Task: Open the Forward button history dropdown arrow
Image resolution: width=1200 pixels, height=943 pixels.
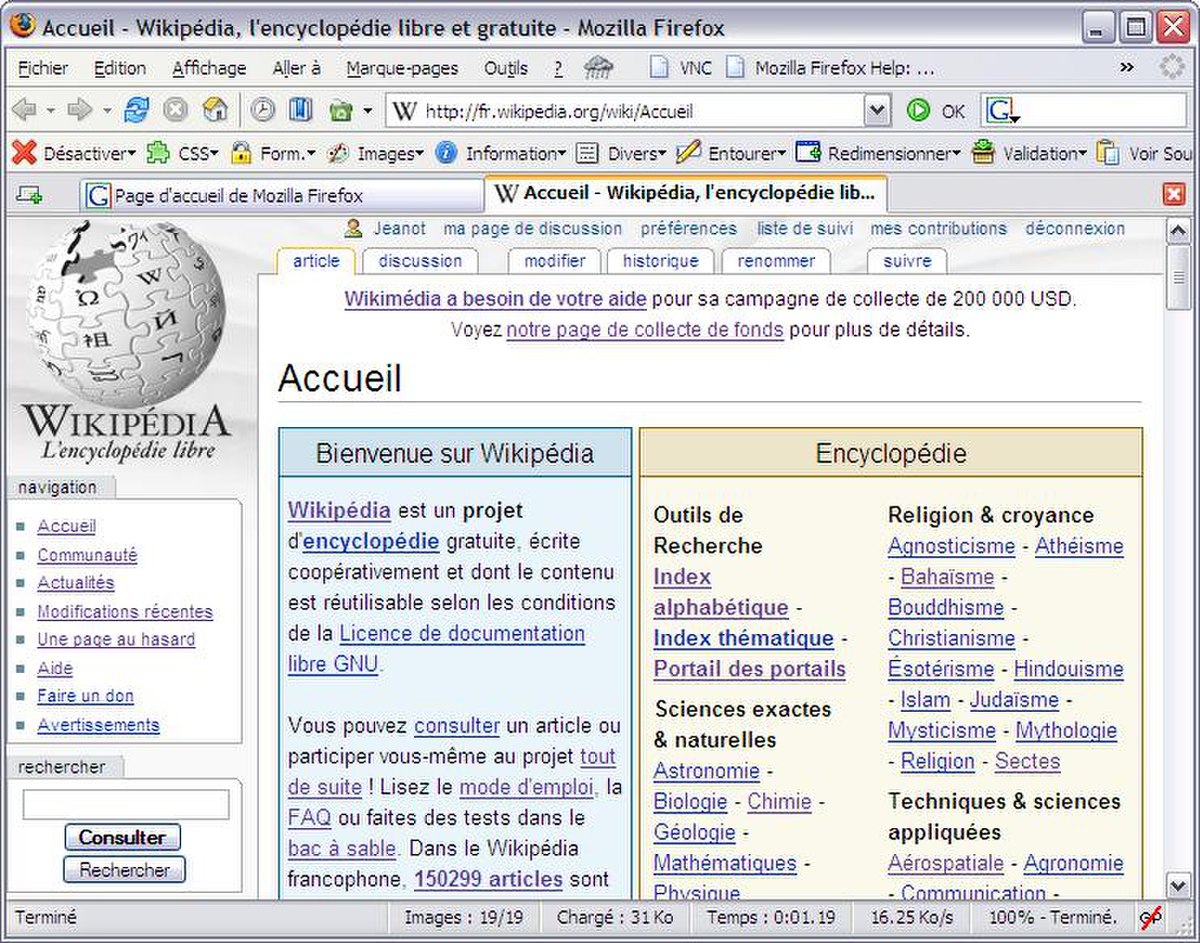Action: (106, 111)
